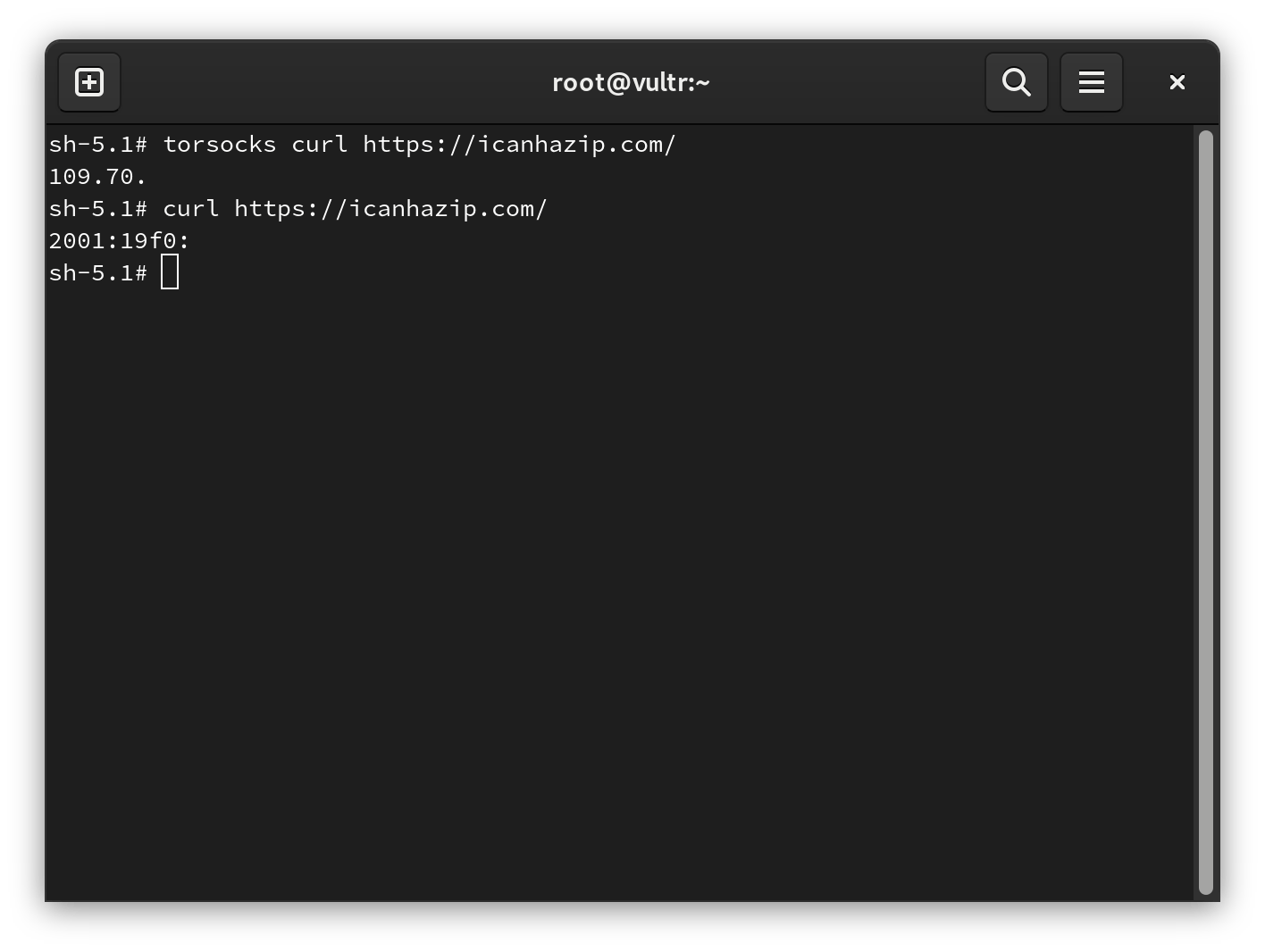Screen dimensions: 1265x952
Task: Click the root@vultr:~ title text
Action: (x=631, y=81)
